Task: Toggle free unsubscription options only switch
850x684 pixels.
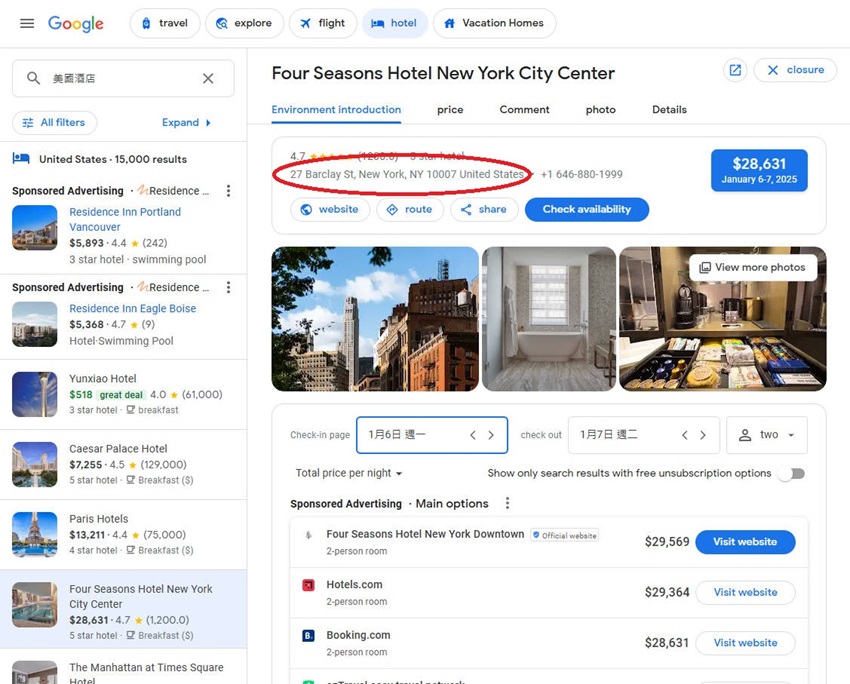Action: (792, 474)
